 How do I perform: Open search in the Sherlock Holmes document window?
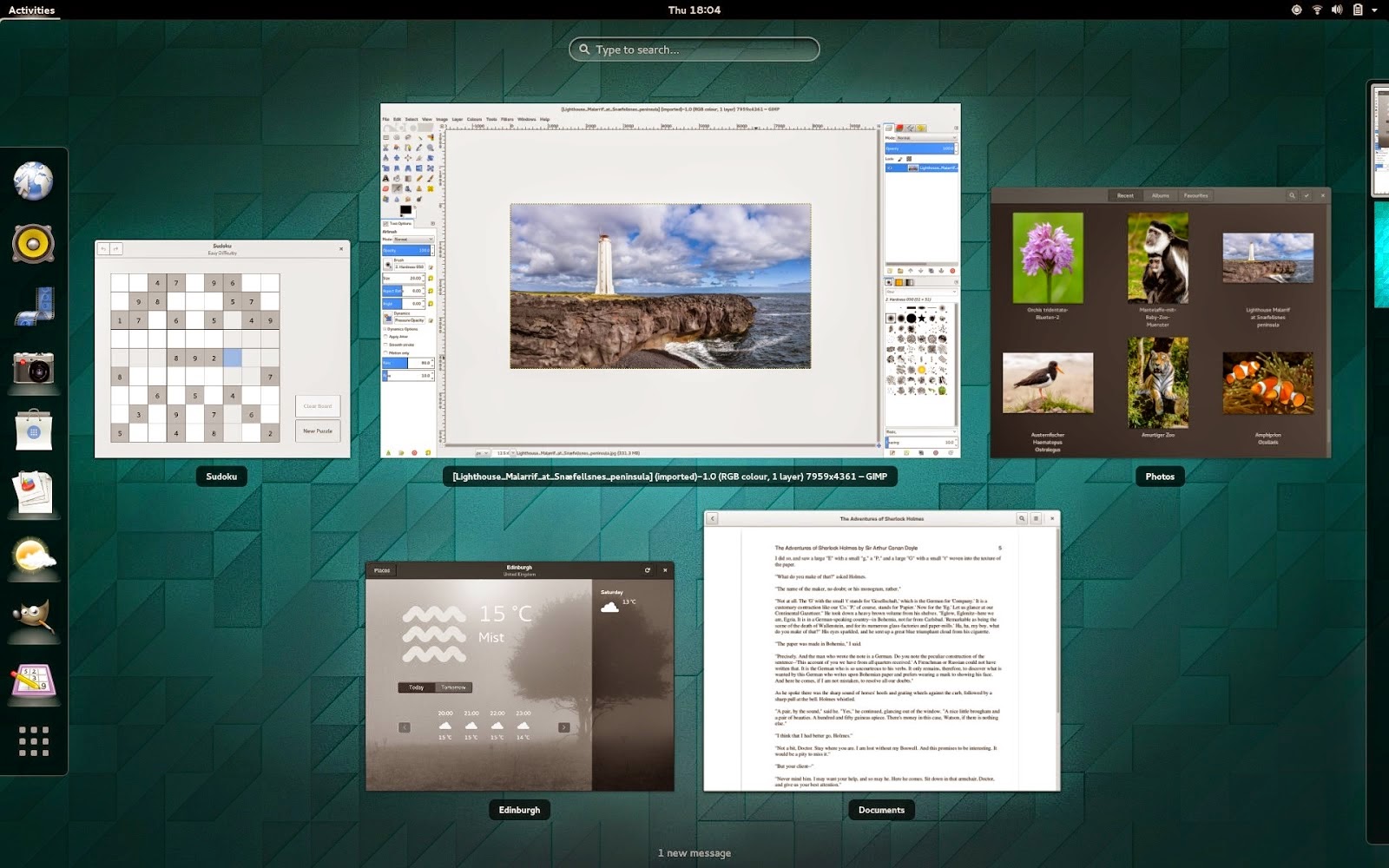click(1021, 517)
